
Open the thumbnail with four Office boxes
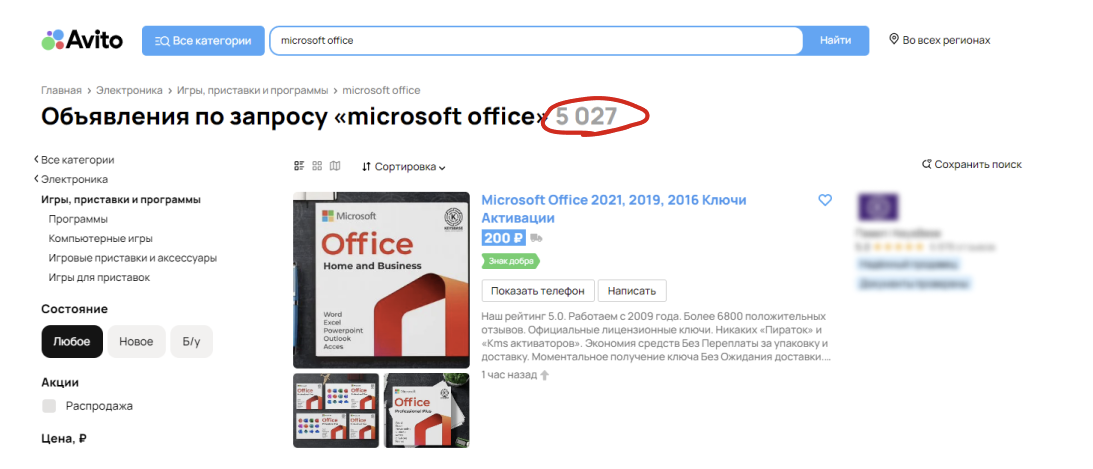tap(336, 410)
